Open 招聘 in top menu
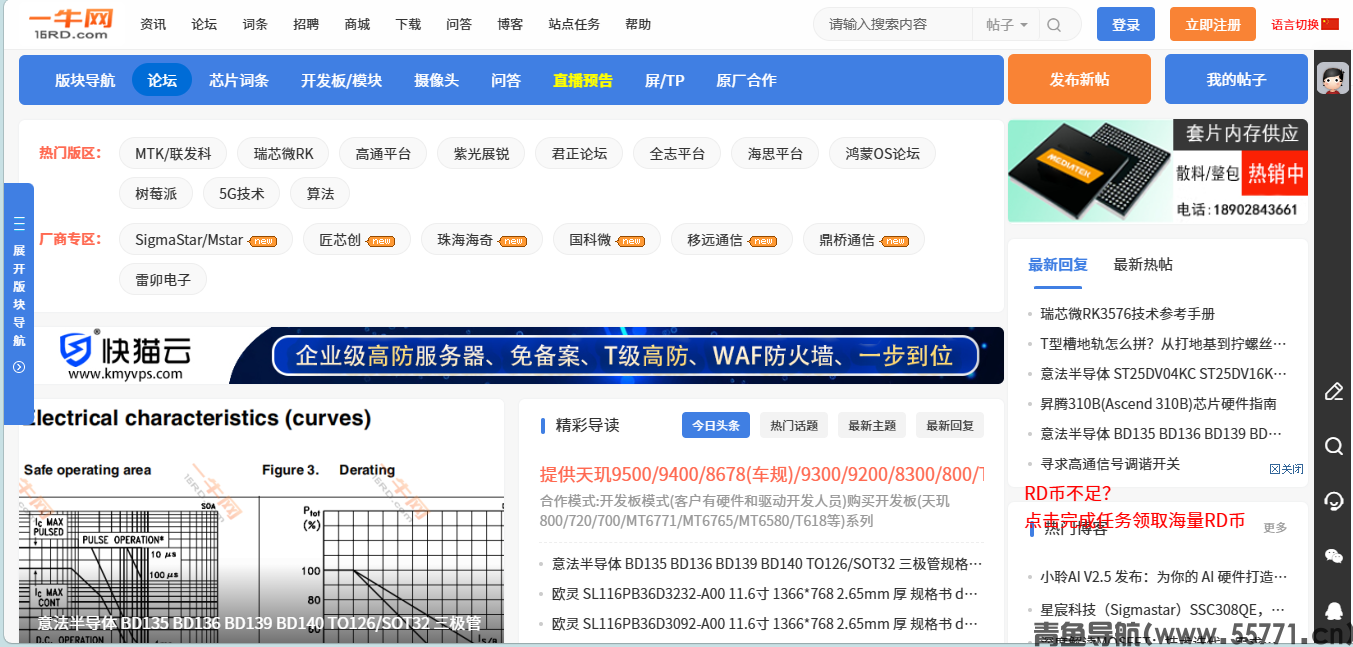Viewport: 1353px width, 647px height. (306, 24)
